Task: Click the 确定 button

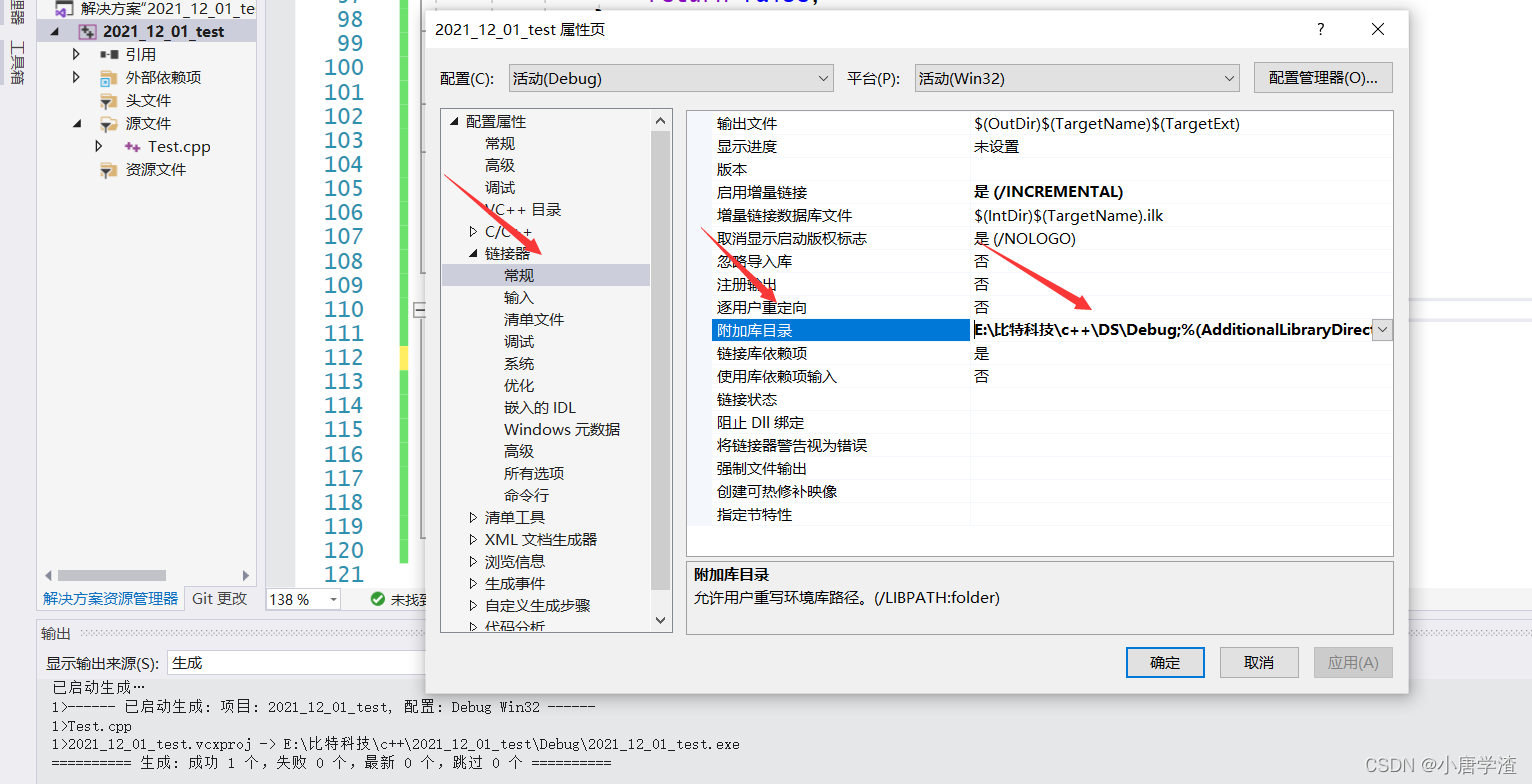Action: pyautogui.click(x=1165, y=662)
